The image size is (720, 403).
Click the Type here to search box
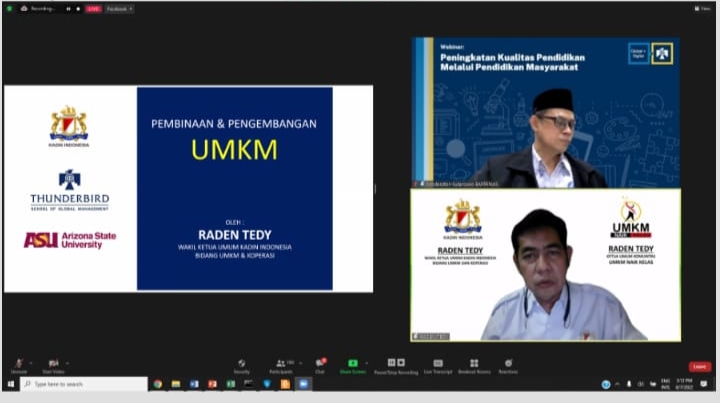tap(84, 384)
